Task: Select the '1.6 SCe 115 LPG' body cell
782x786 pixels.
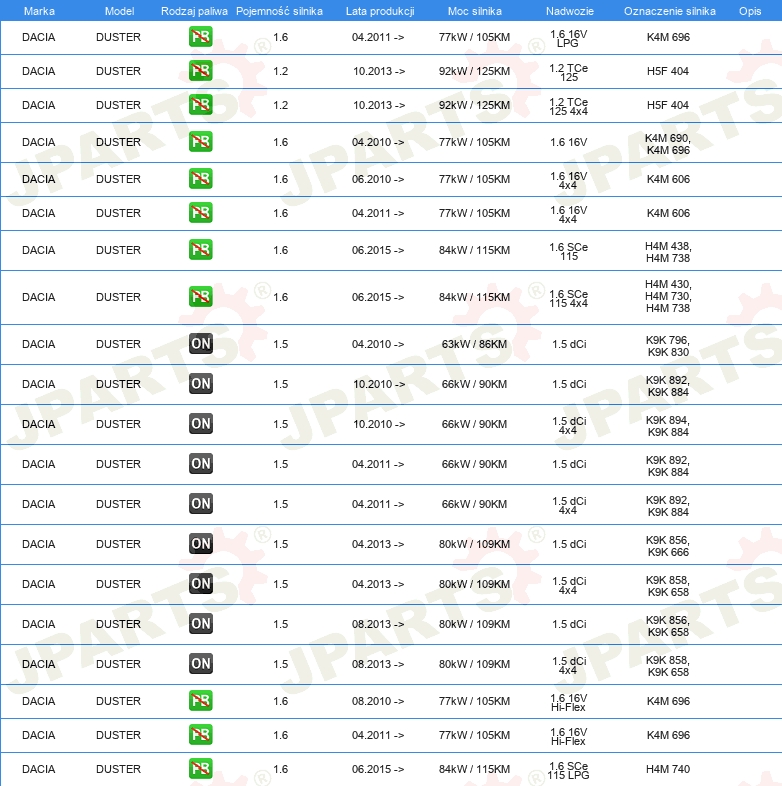Action: pyautogui.click(x=568, y=770)
